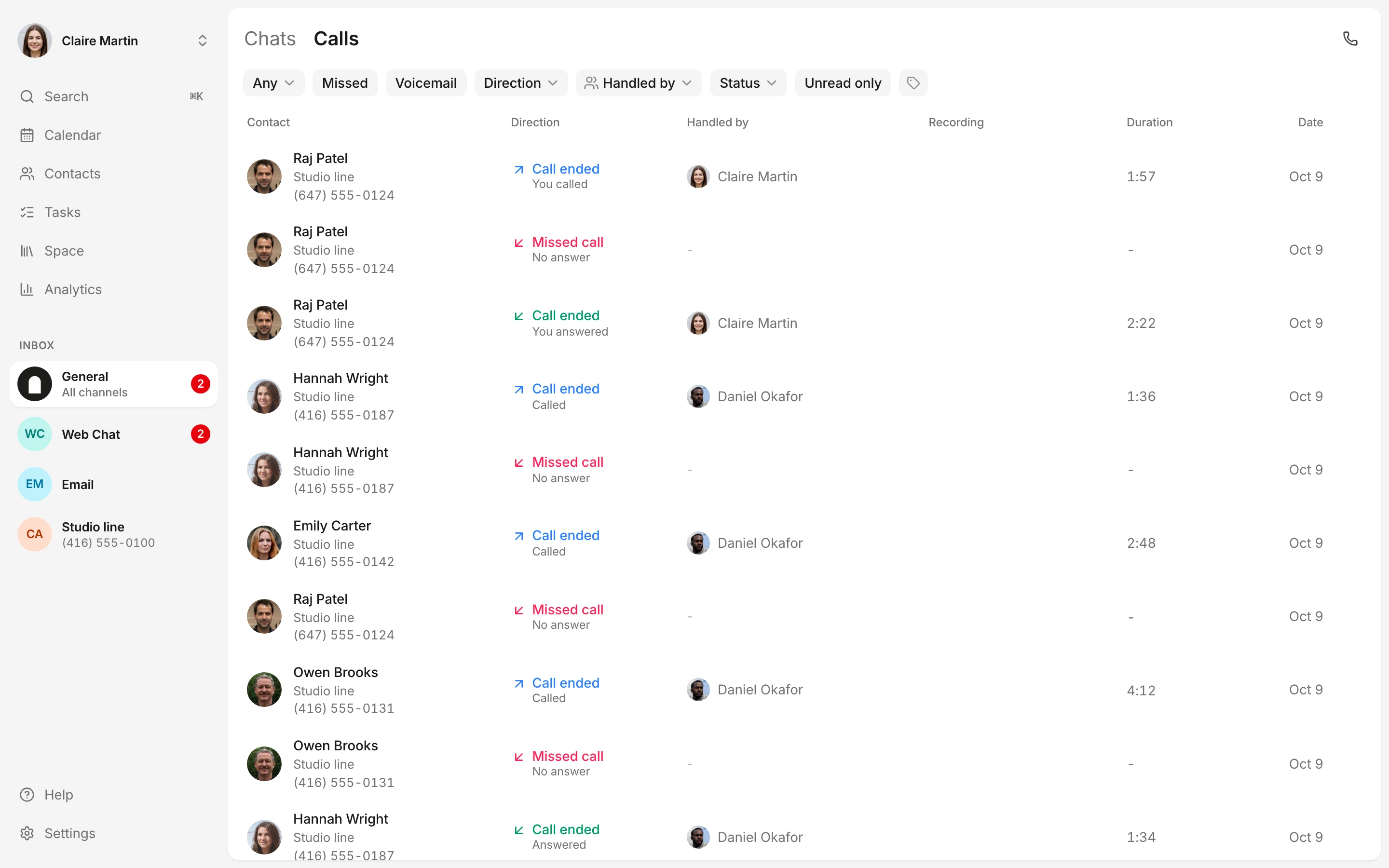The image size is (1389, 868).
Task: Select the Calls tab
Action: coord(336,39)
